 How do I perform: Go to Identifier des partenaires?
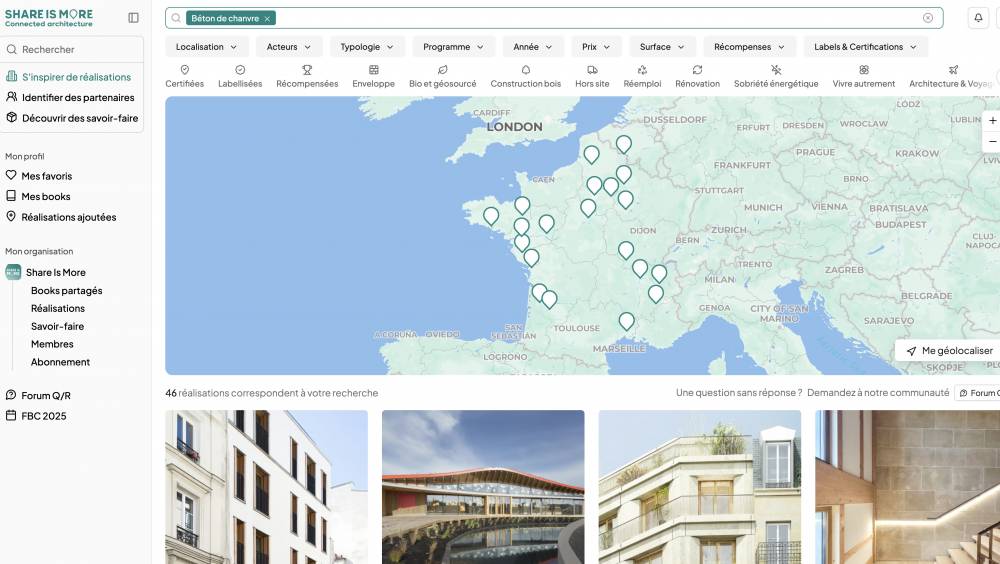70,98
